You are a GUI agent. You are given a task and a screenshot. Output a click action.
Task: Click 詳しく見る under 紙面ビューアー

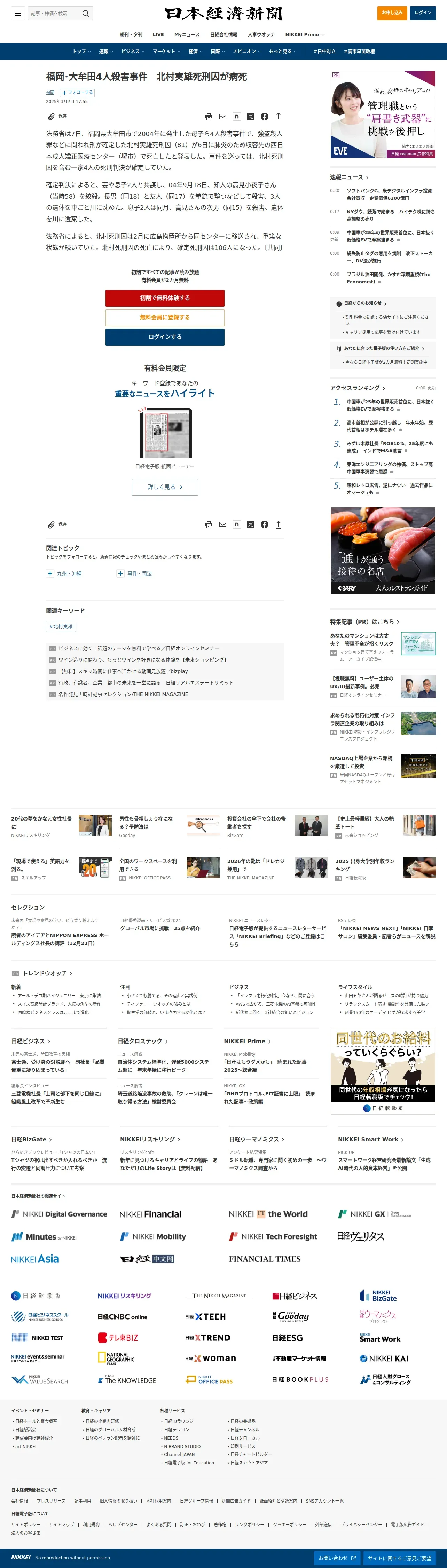[x=165, y=487]
